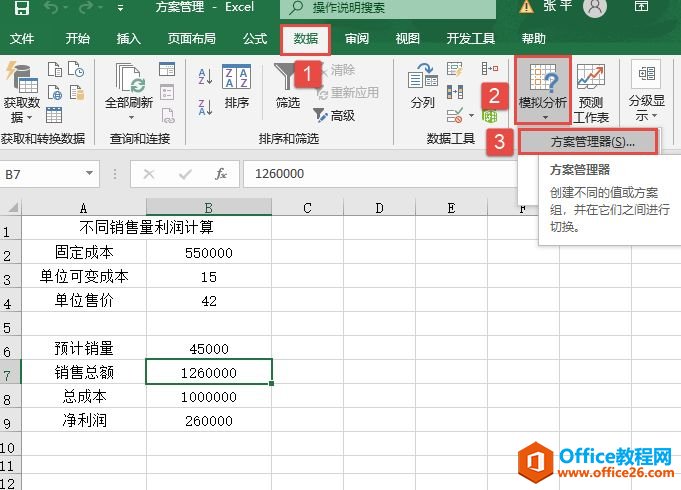Open the 获取数据 dropdown button
681x490 pixels.
coord(22,92)
